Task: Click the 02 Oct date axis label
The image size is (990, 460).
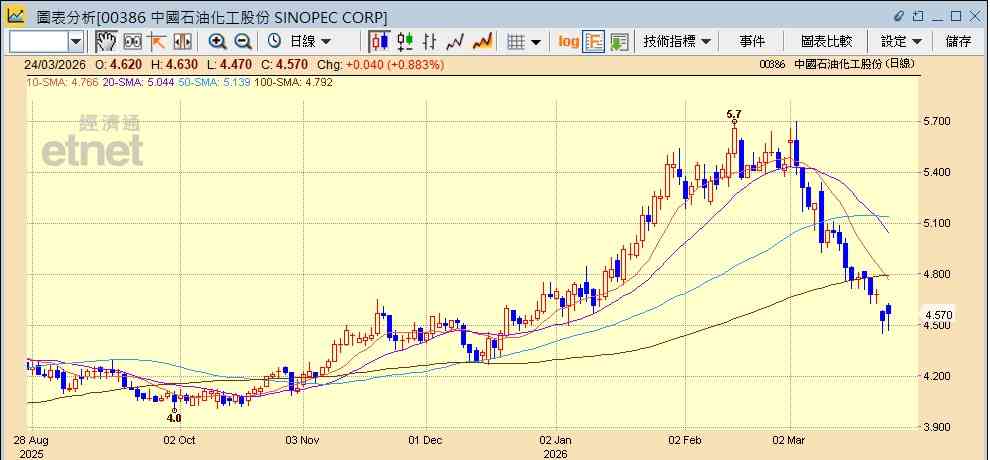Action: click(x=180, y=440)
